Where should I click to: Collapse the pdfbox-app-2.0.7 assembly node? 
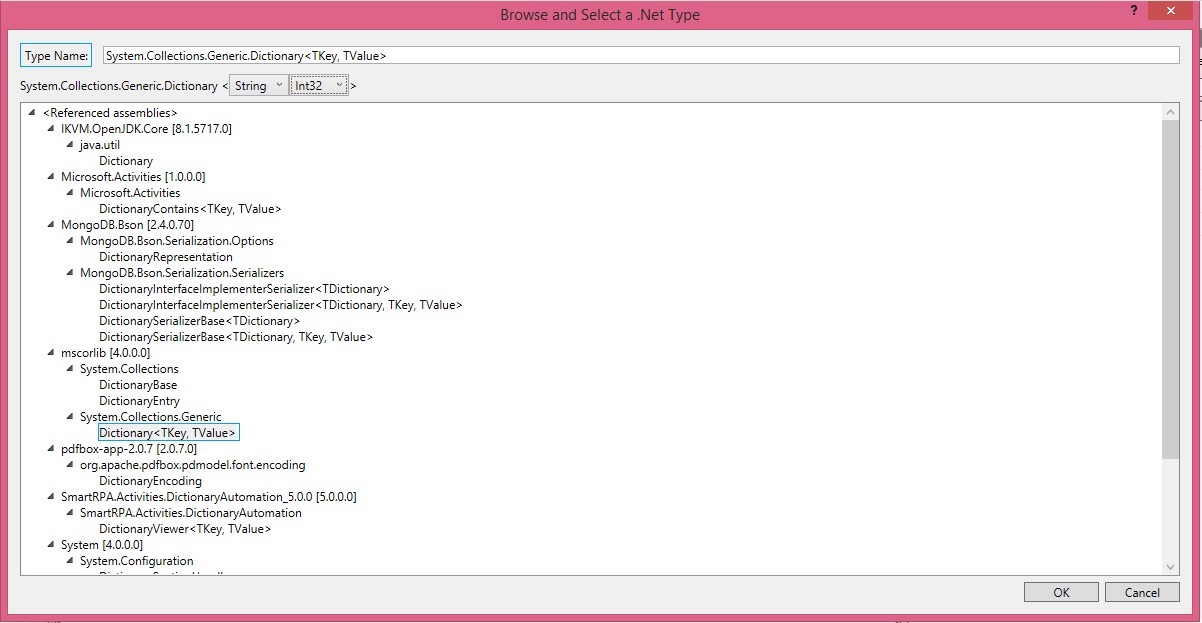coord(51,449)
